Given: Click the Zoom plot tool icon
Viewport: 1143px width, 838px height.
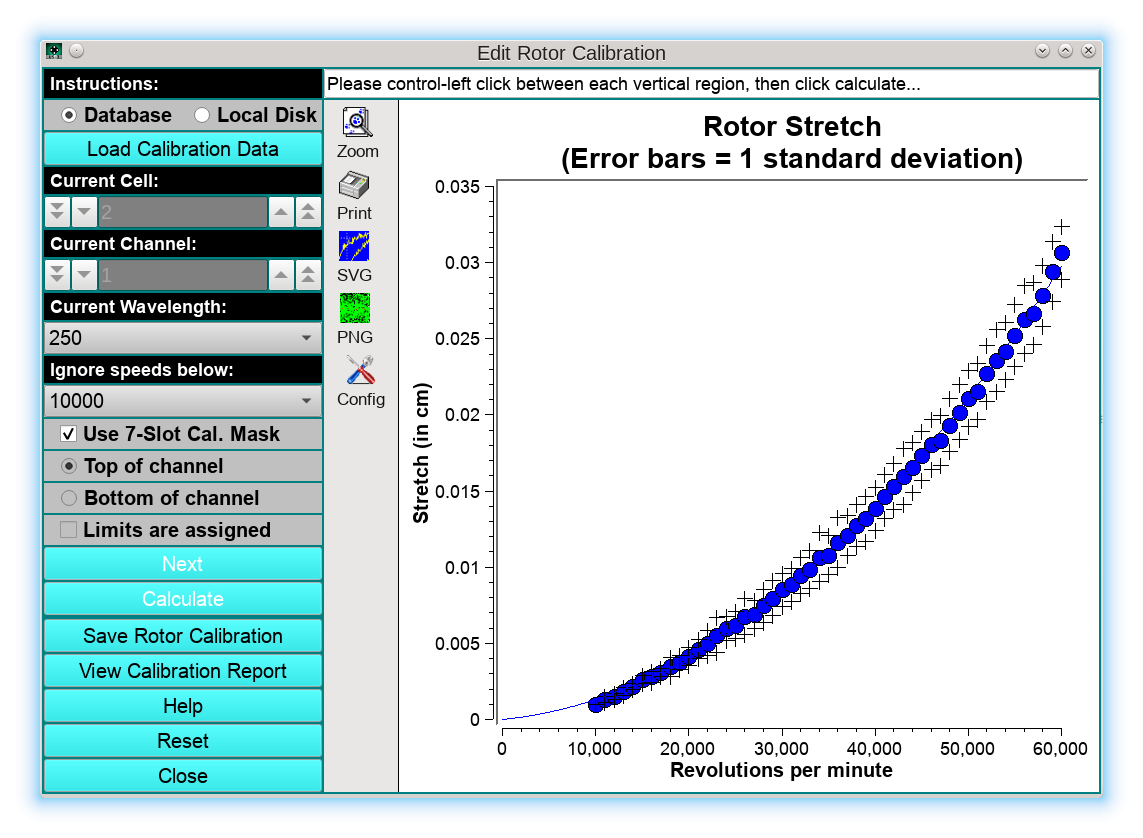Looking at the screenshot, I should (x=357, y=123).
